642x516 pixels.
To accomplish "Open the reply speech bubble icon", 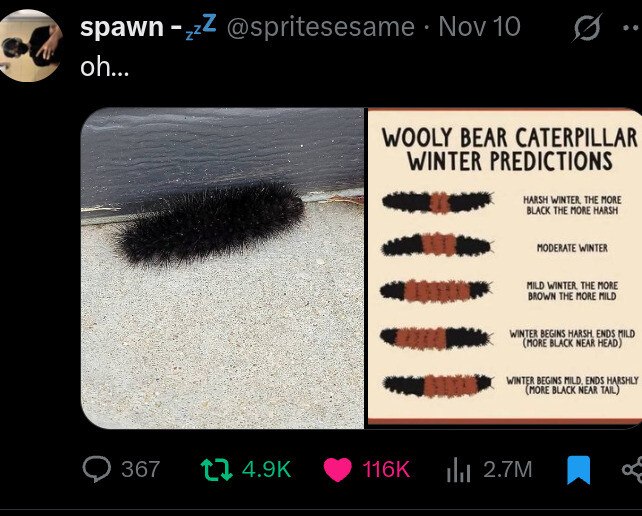I will (x=97, y=469).
